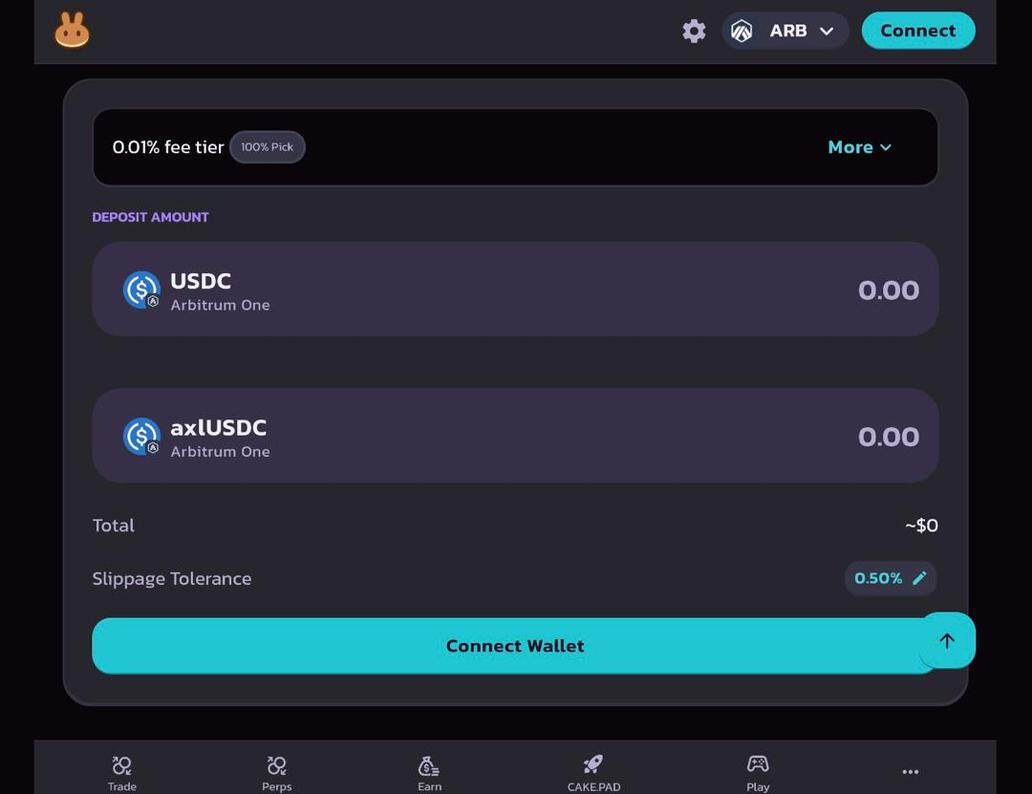Viewport: 1032px width, 794px height.
Task: Click the 100% Pick badge
Action: [x=267, y=147]
